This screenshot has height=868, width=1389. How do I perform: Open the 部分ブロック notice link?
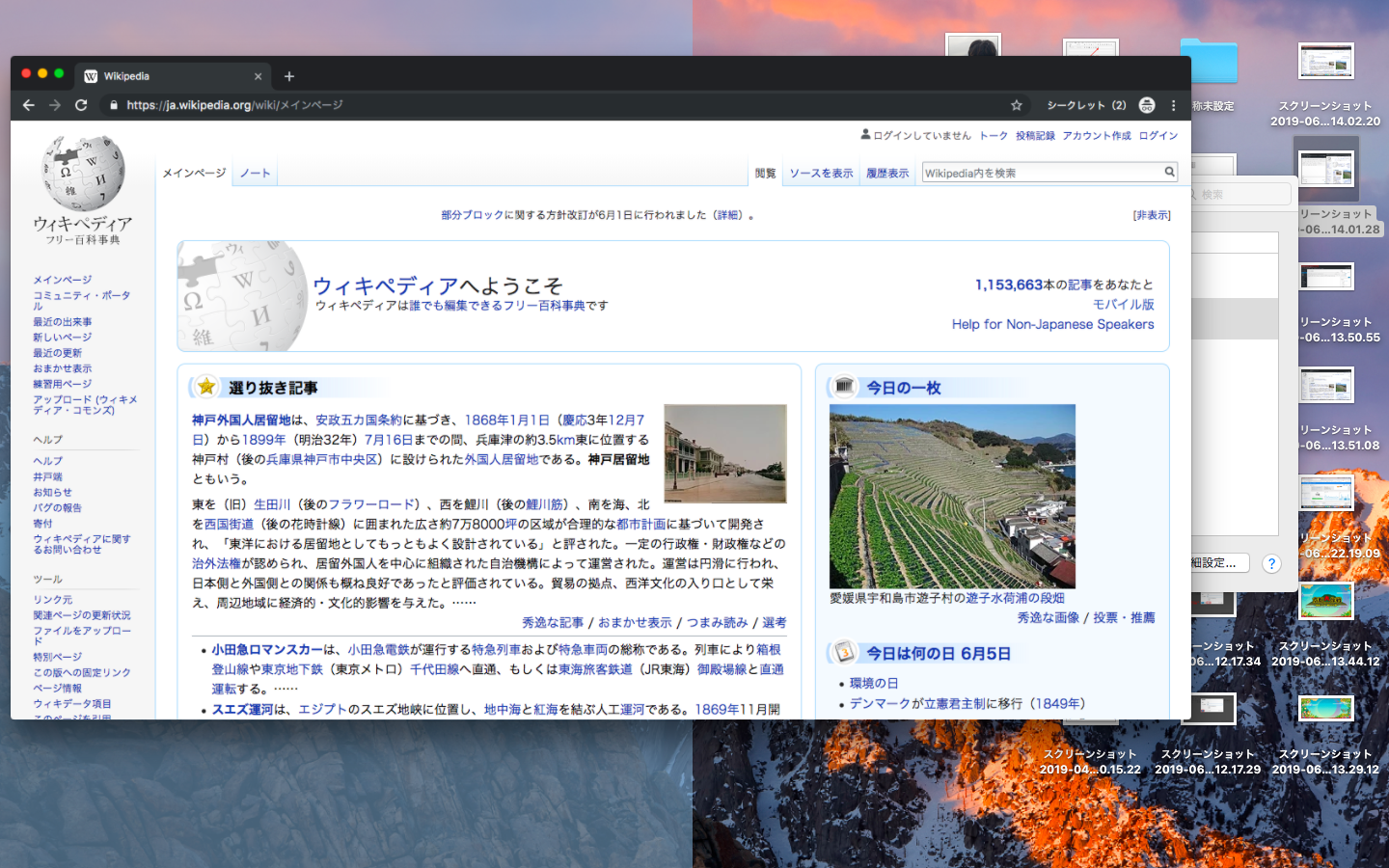click(473, 215)
